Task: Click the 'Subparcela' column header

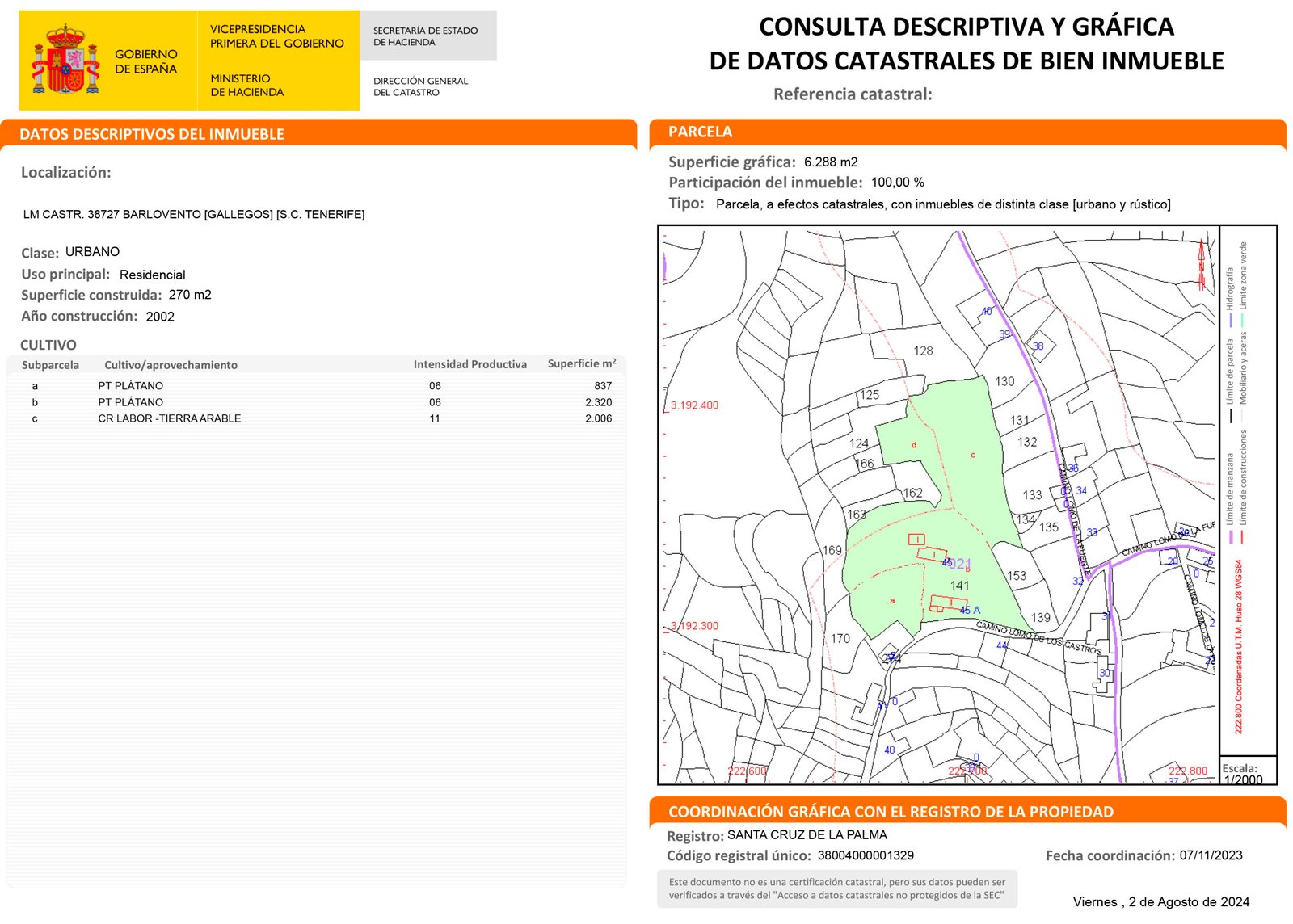Action: 50,365
